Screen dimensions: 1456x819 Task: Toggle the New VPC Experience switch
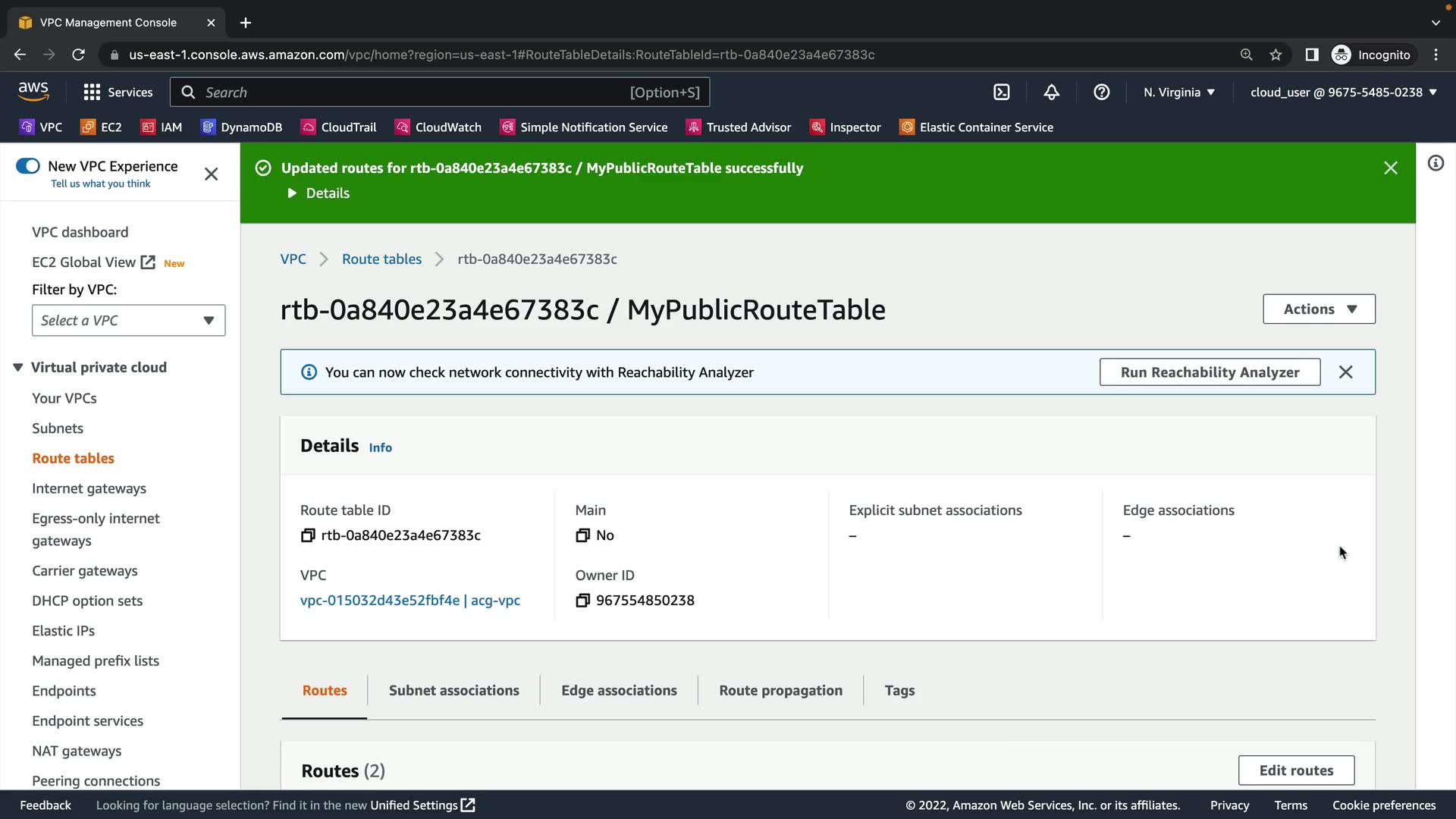tap(28, 166)
